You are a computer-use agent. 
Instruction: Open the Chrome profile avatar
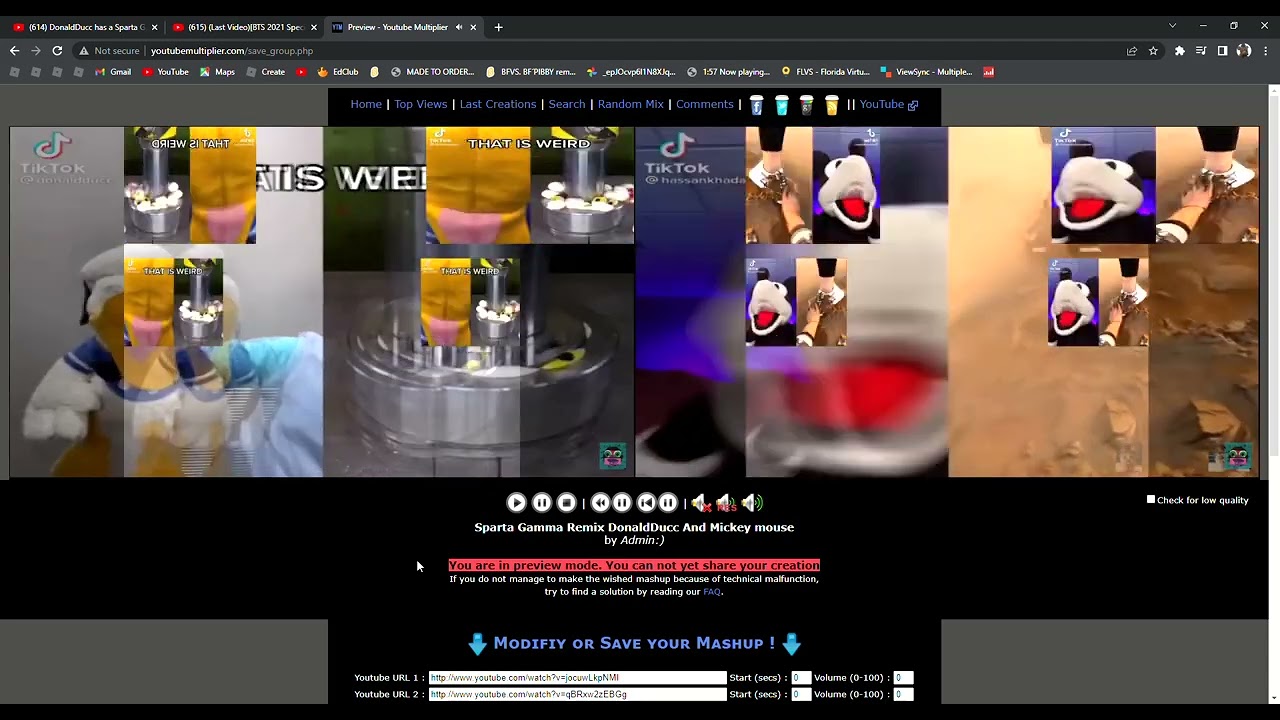tap(1243, 51)
